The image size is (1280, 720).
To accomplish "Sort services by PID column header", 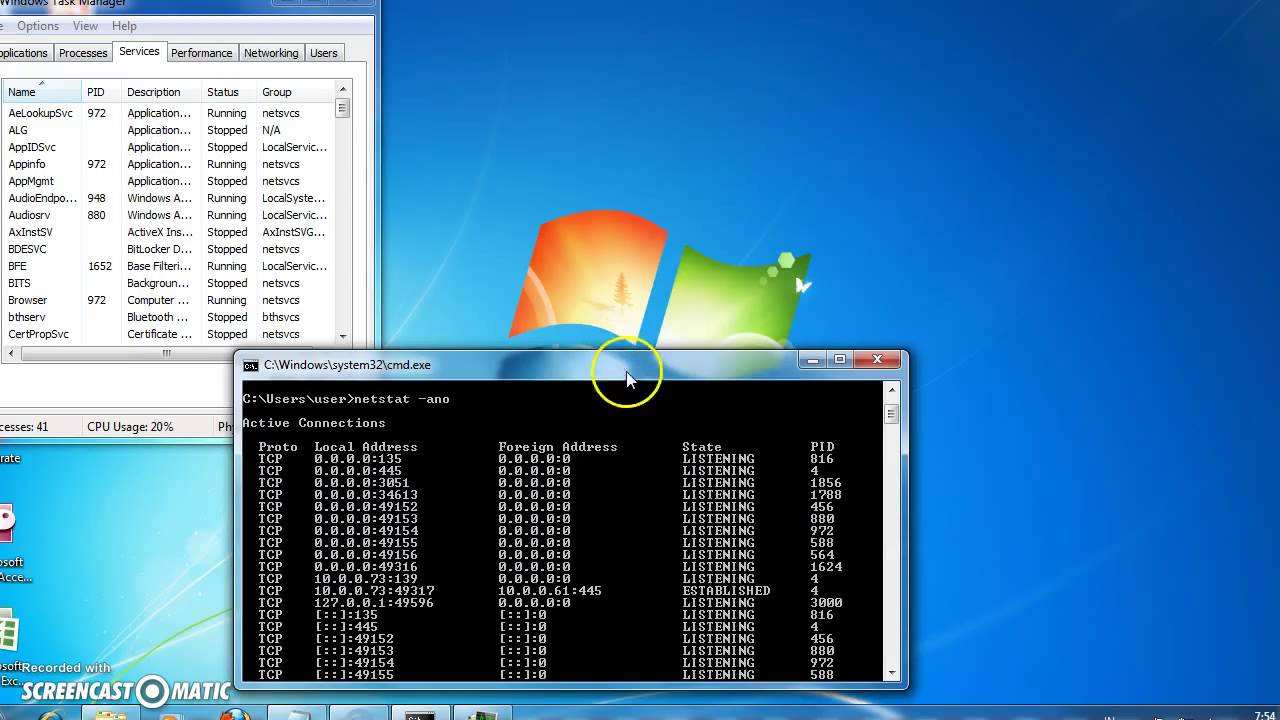I will coord(102,92).
